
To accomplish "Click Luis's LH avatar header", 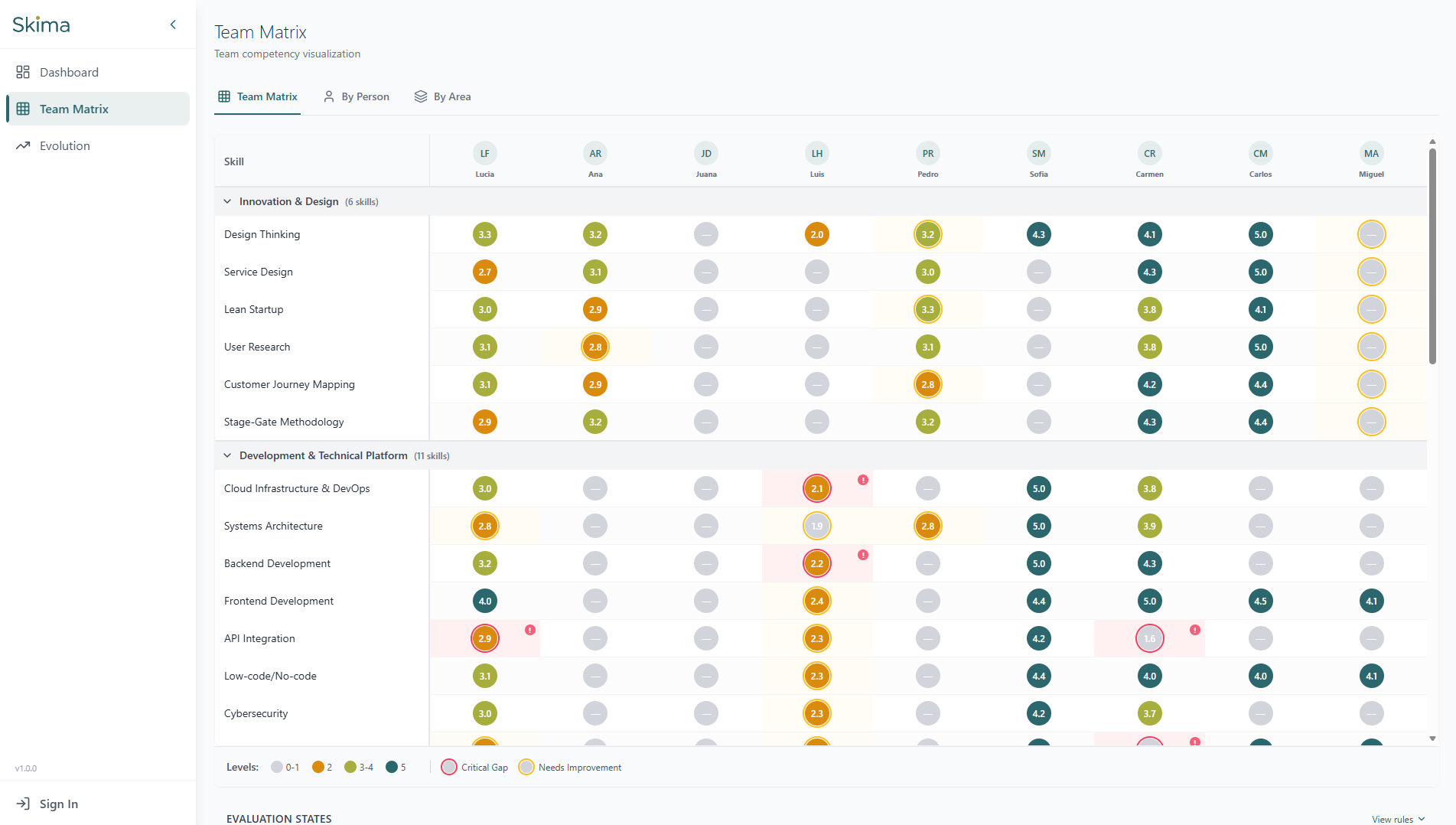I will pyautogui.click(x=817, y=154).
